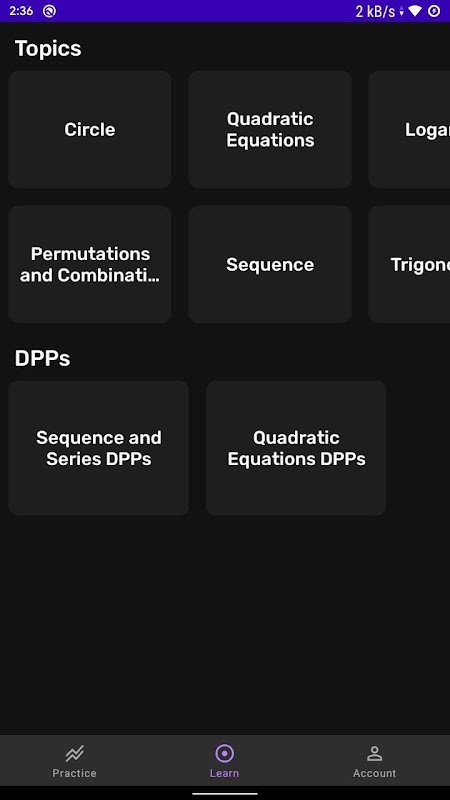
Task: Open Sequence and Series DPPs
Action: pos(98,448)
